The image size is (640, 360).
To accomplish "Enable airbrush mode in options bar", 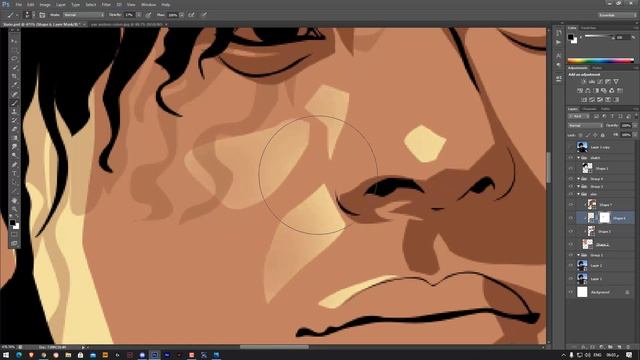I will tap(191, 15).
